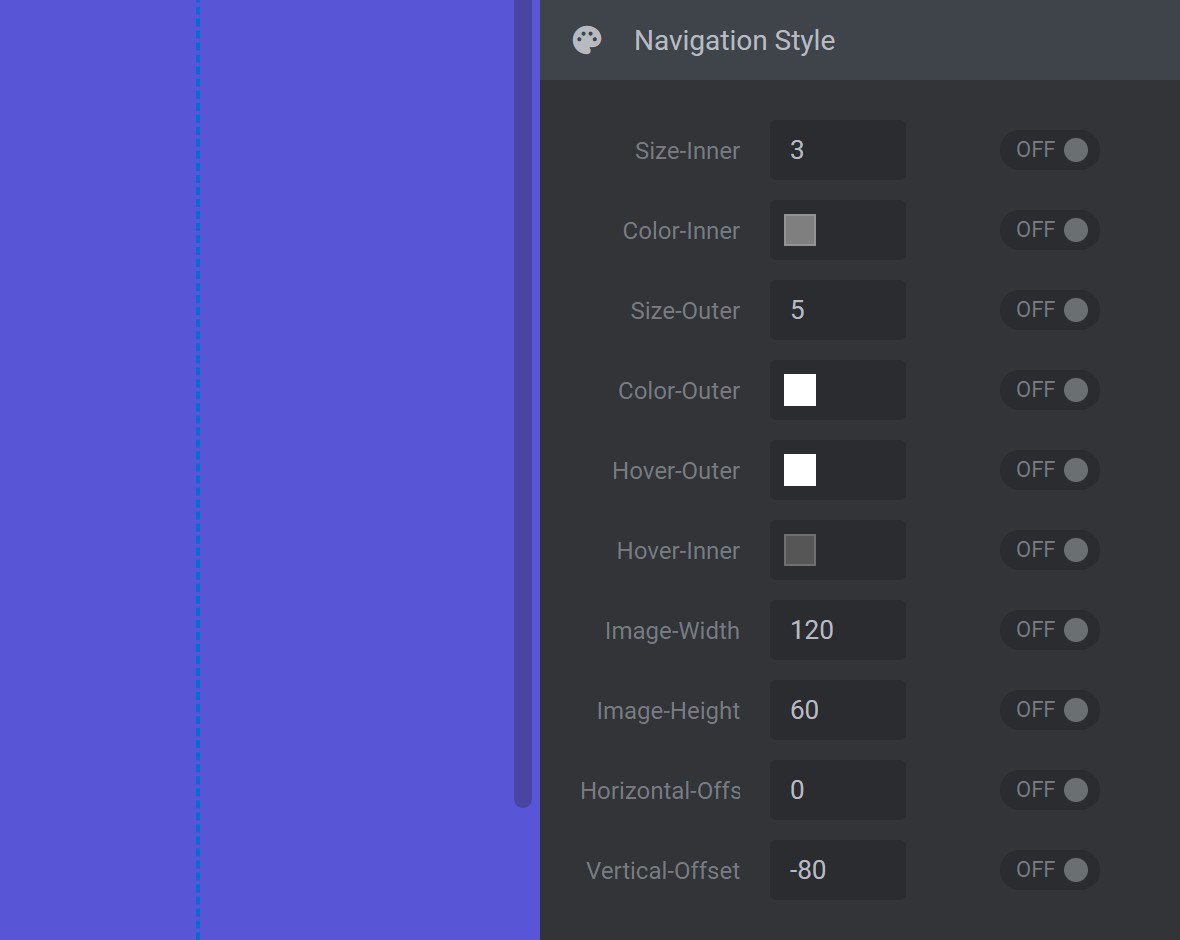This screenshot has width=1180, height=940.
Task: Click the Size-Inner field showing 3
Action: pos(838,150)
